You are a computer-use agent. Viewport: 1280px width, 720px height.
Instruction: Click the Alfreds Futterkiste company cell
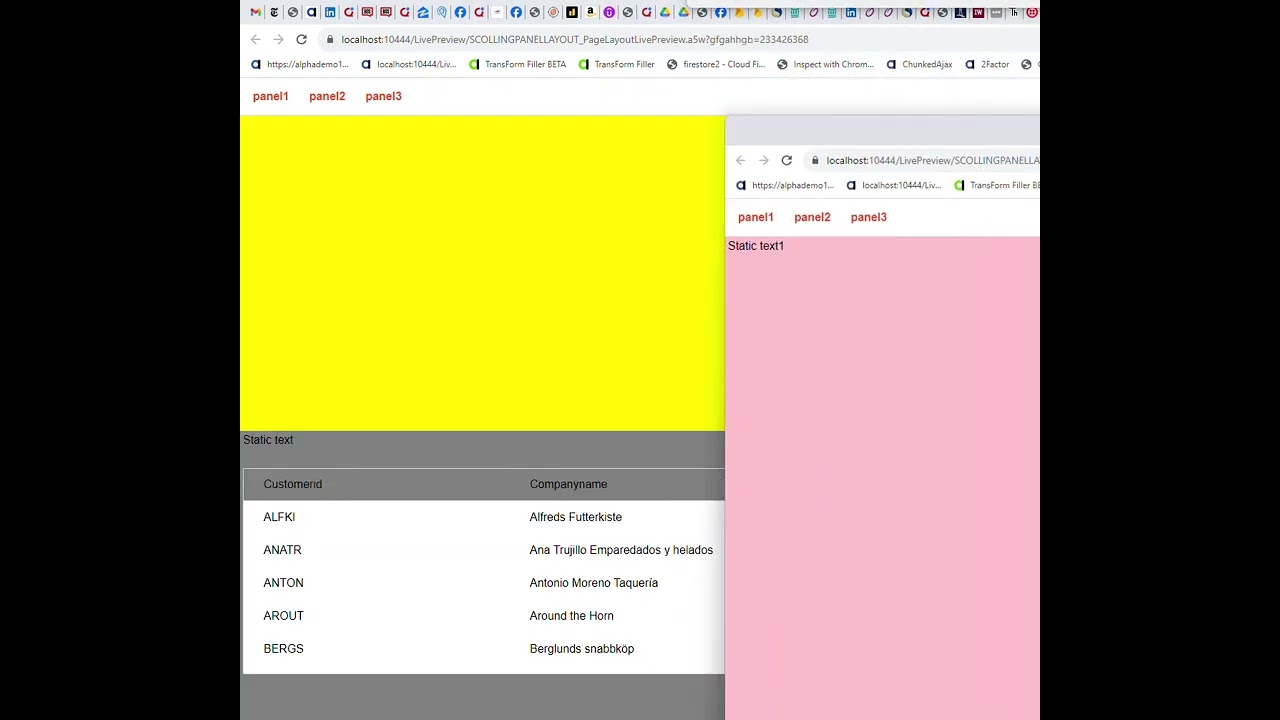click(x=575, y=517)
